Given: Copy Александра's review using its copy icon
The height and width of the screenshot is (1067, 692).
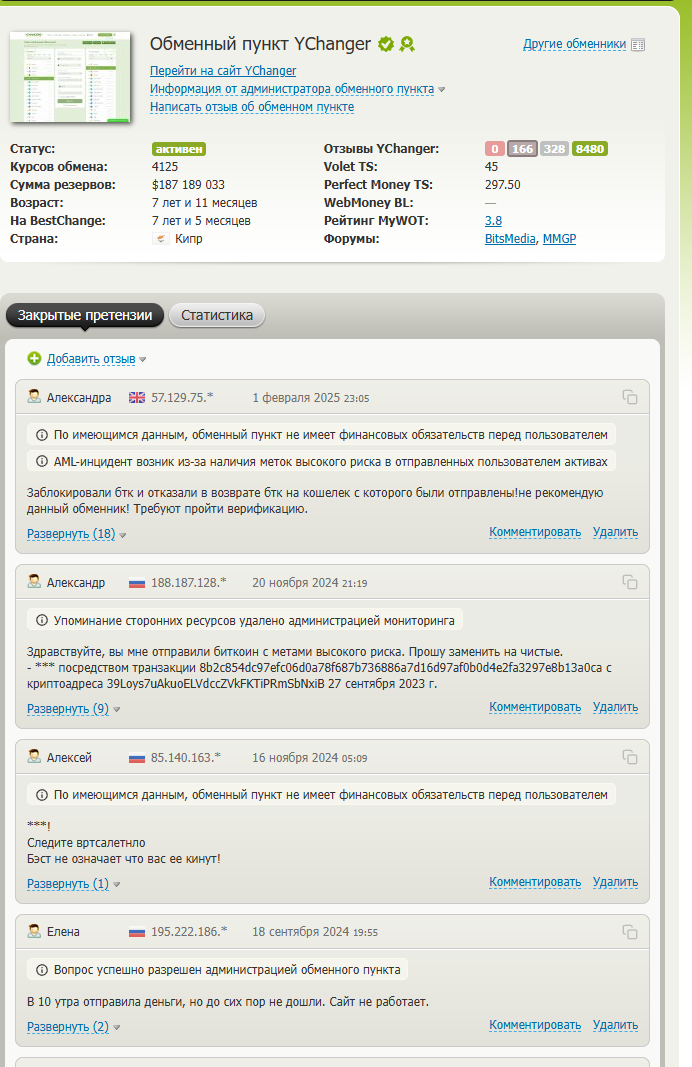Looking at the screenshot, I should (630, 397).
